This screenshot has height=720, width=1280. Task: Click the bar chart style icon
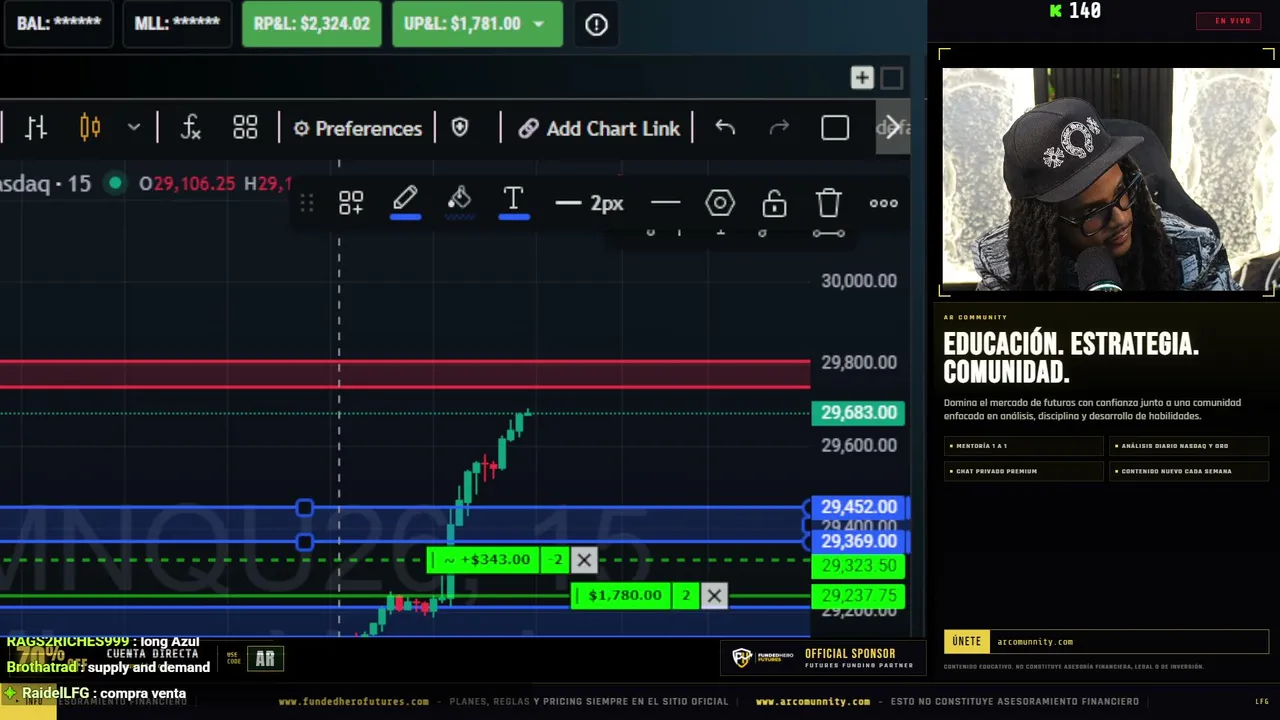pyautogui.click(x=36, y=128)
